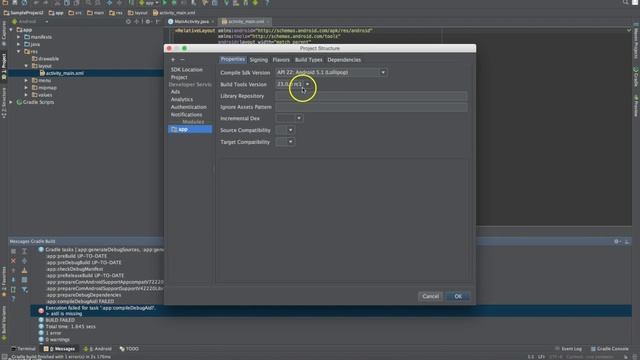Image resolution: width=640 pixels, height=360 pixels.
Task: Switch to the Signing tab
Action: click(x=259, y=60)
